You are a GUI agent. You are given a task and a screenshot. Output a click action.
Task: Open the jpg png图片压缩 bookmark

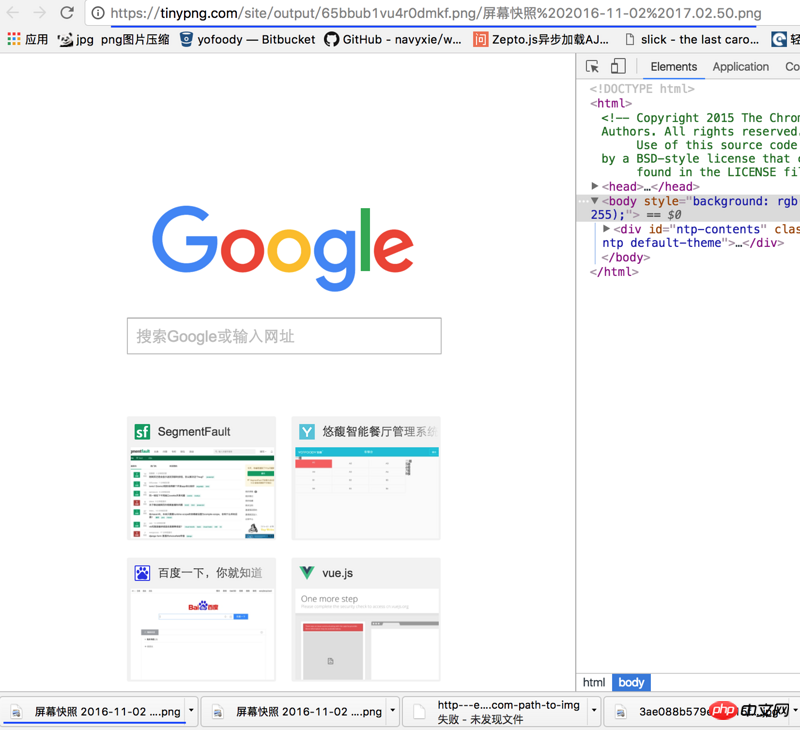pyautogui.click(x=113, y=39)
